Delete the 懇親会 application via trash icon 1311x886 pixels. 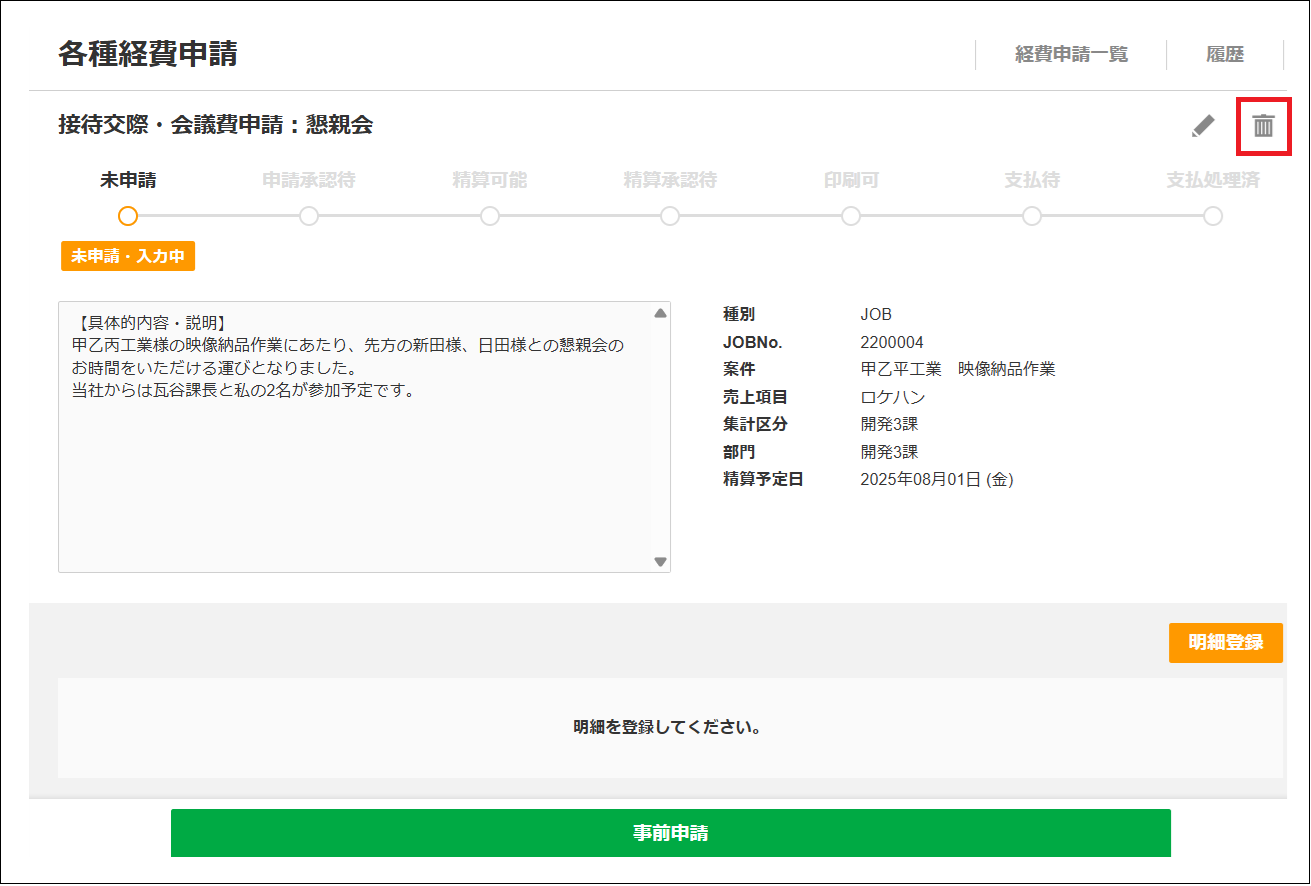[x=1263, y=126]
